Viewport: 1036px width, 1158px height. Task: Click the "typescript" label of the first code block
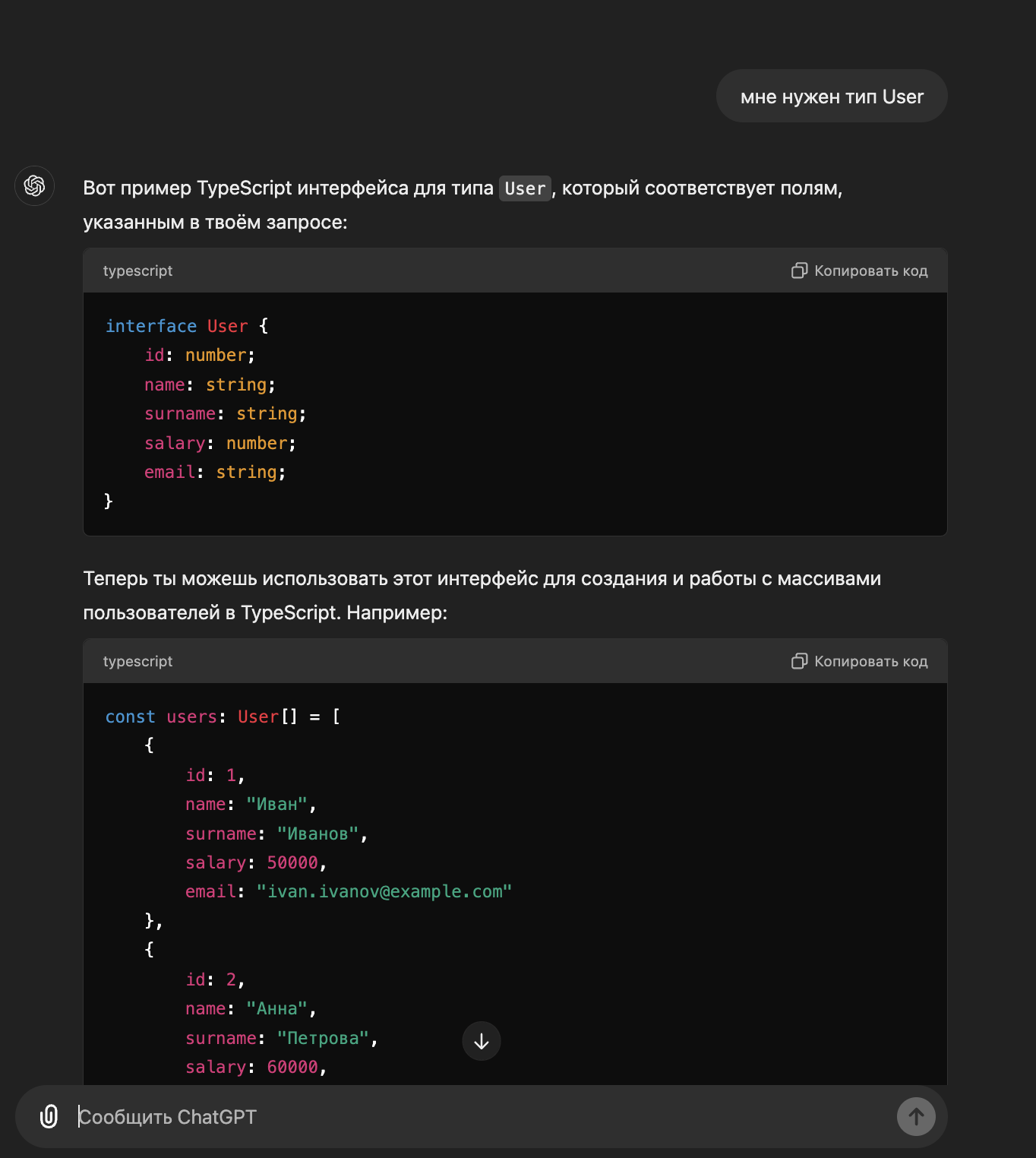(x=137, y=271)
